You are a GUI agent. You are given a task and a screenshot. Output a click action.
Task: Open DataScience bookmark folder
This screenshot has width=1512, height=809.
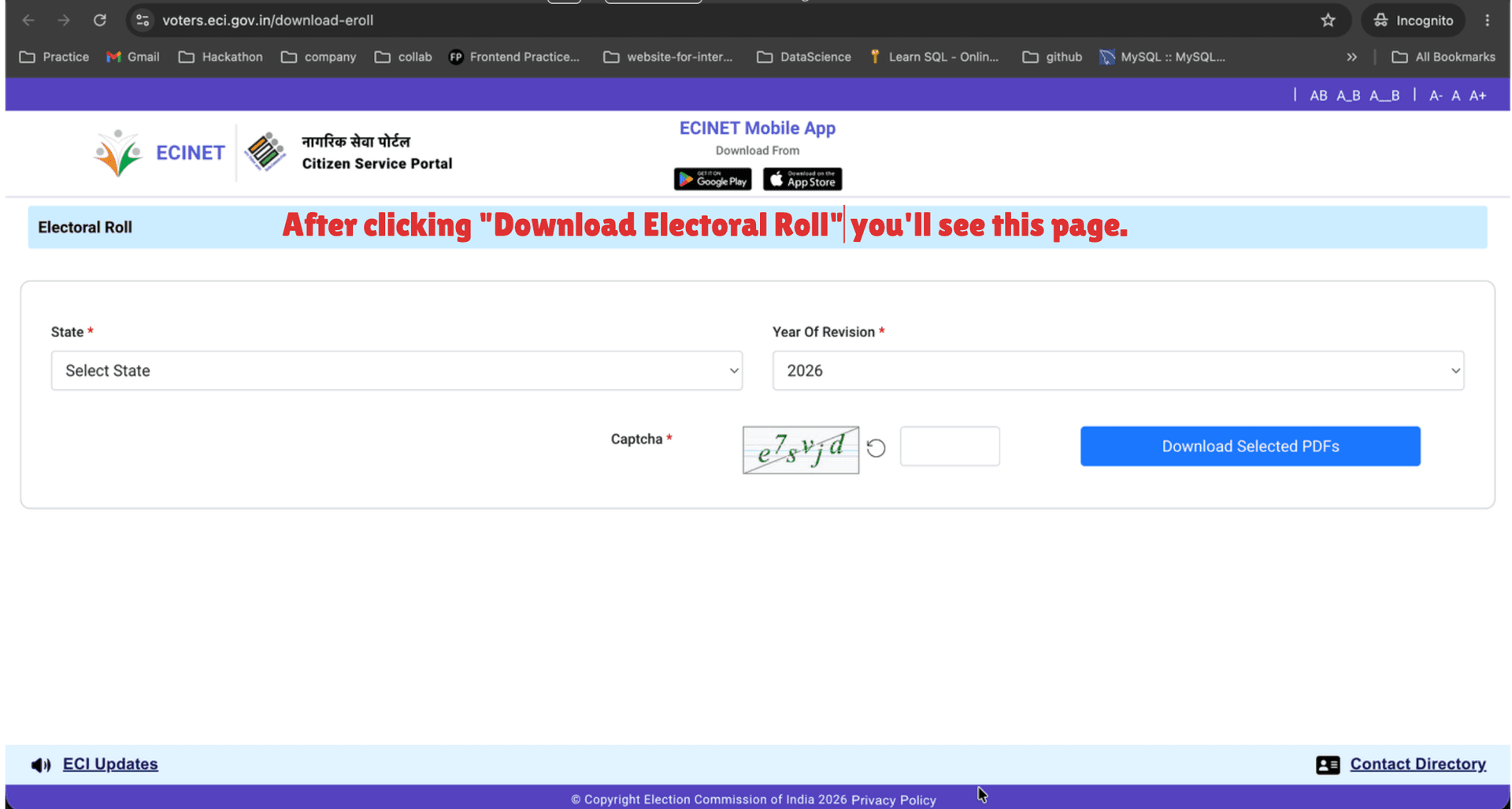point(804,57)
